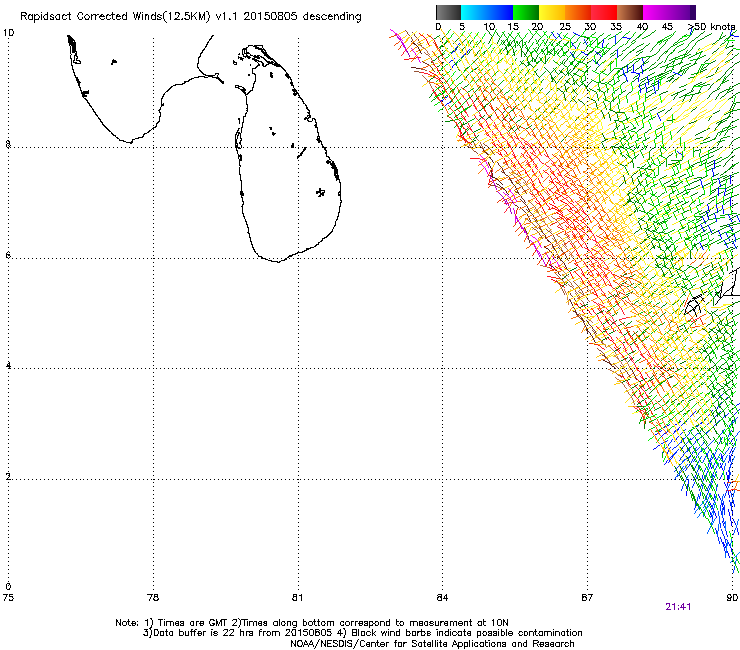Click the longitude label 87
740x650 pixels.
pyautogui.click(x=587, y=598)
